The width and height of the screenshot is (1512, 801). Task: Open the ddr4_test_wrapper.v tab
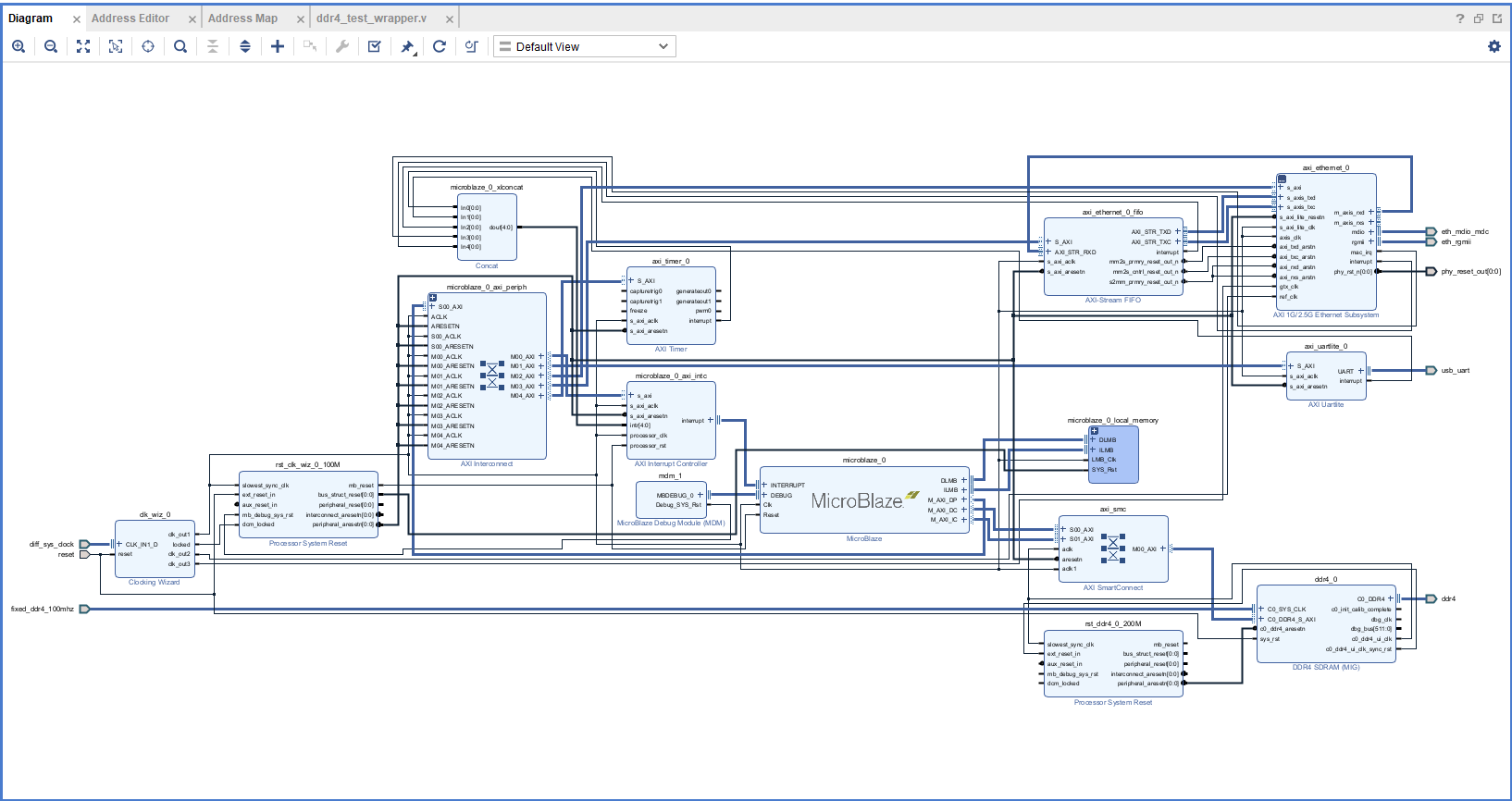pos(371,18)
